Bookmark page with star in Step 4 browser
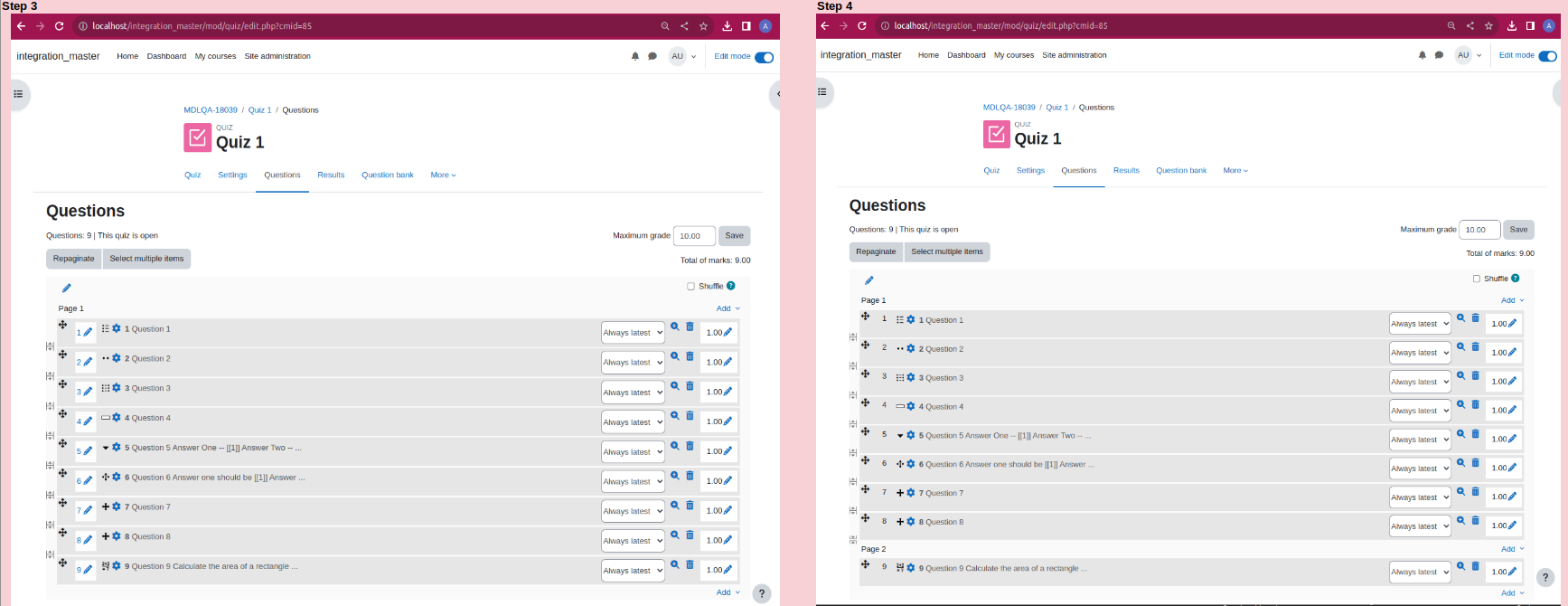 [x=1488, y=26]
